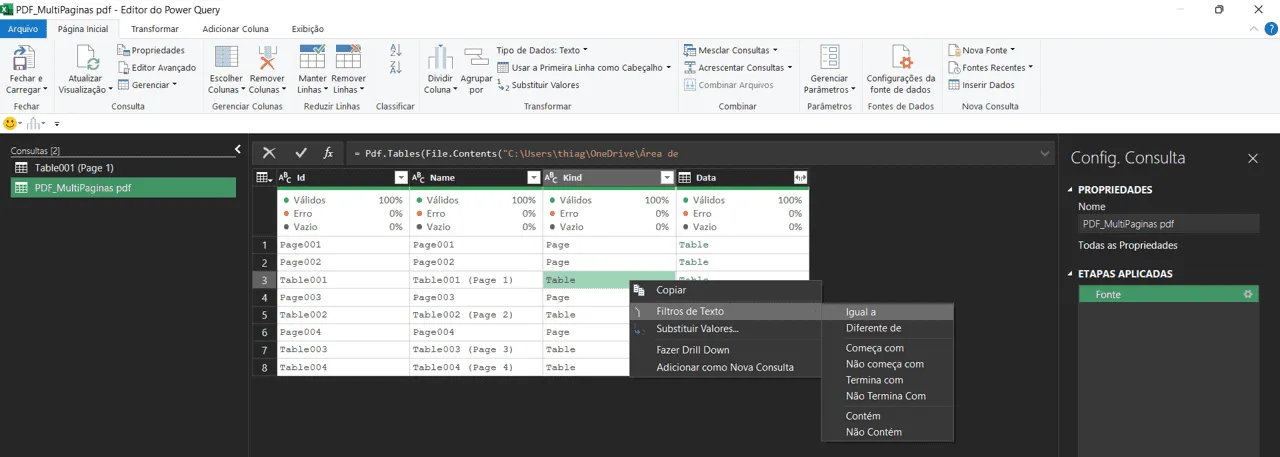The image size is (1280, 457).
Task: Open the Todas as Propriedades link
Action: [x=1127, y=245]
